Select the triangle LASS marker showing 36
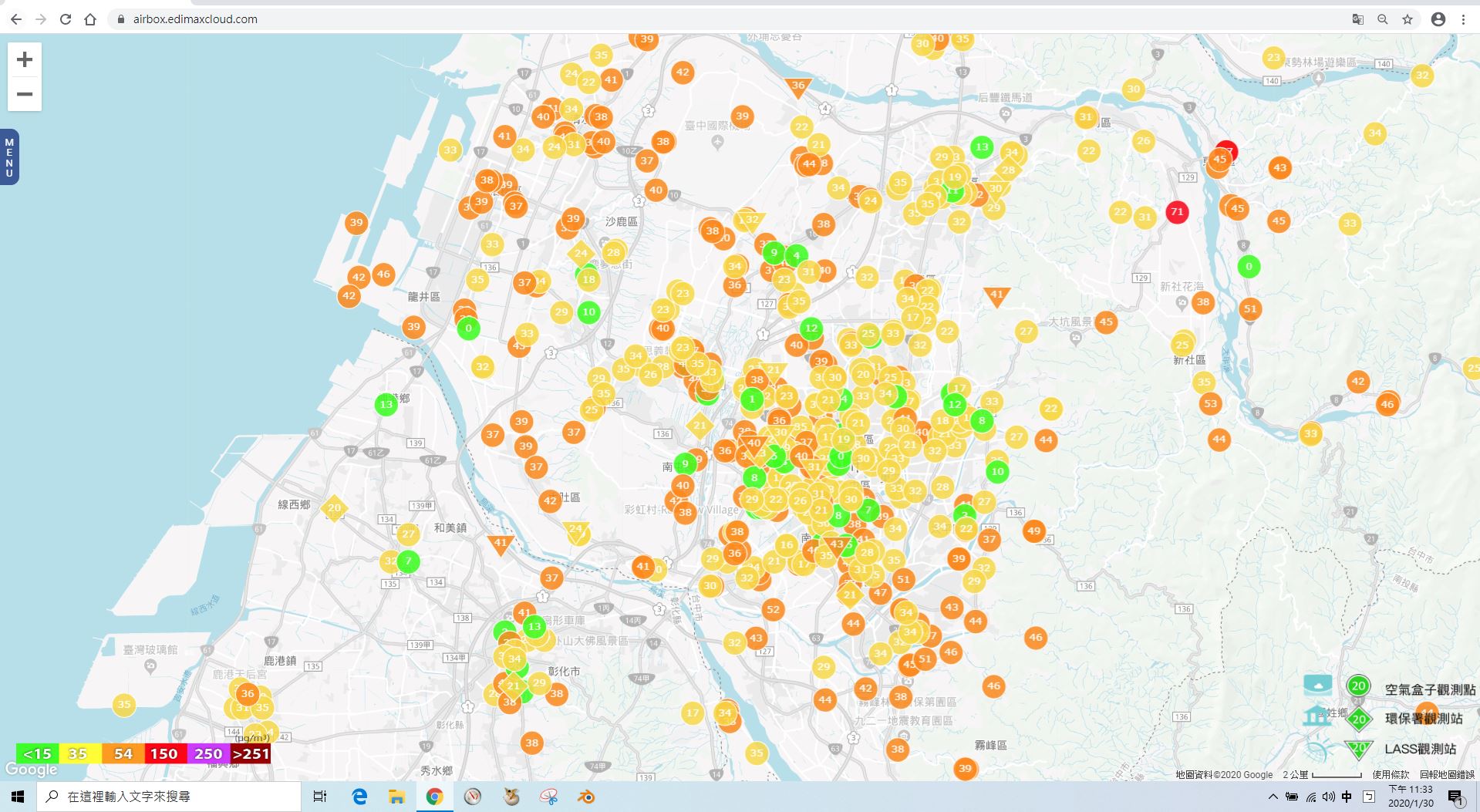 coord(798,87)
